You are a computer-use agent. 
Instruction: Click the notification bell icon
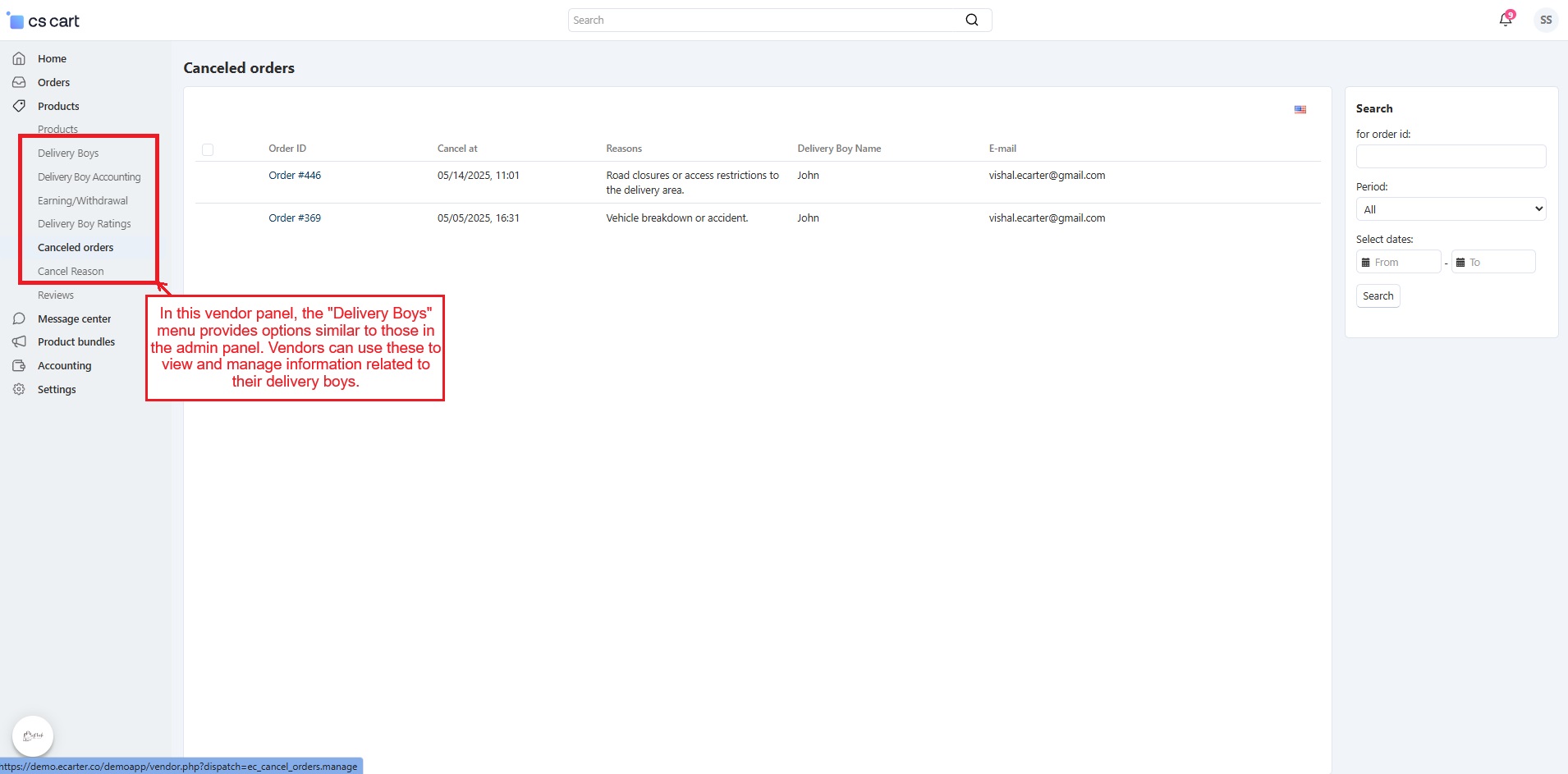(1505, 20)
